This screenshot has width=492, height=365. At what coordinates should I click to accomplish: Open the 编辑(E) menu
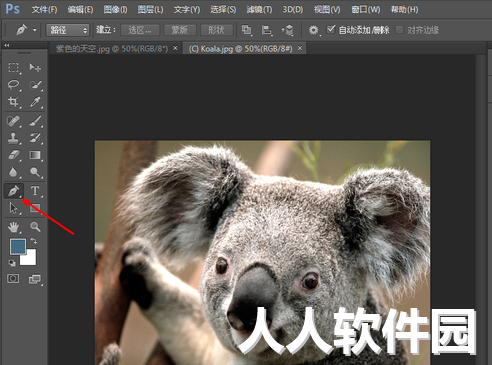pos(80,9)
